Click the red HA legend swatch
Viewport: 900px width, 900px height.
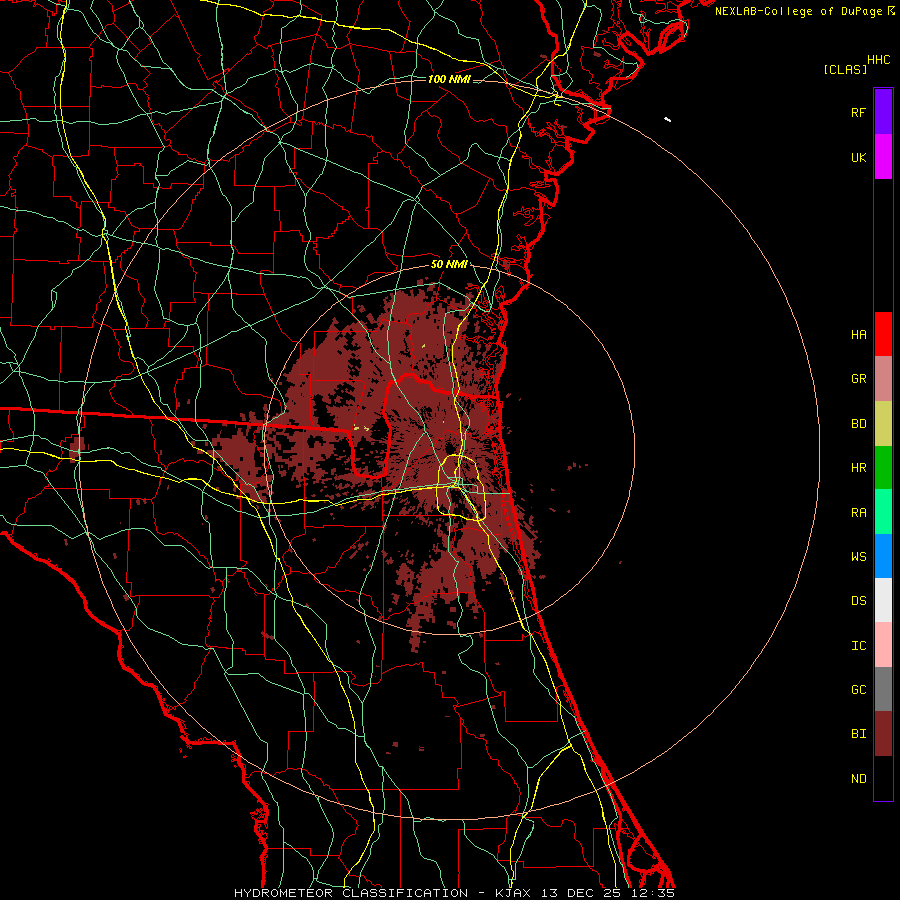pyautogui.click(x=883, y=334)
